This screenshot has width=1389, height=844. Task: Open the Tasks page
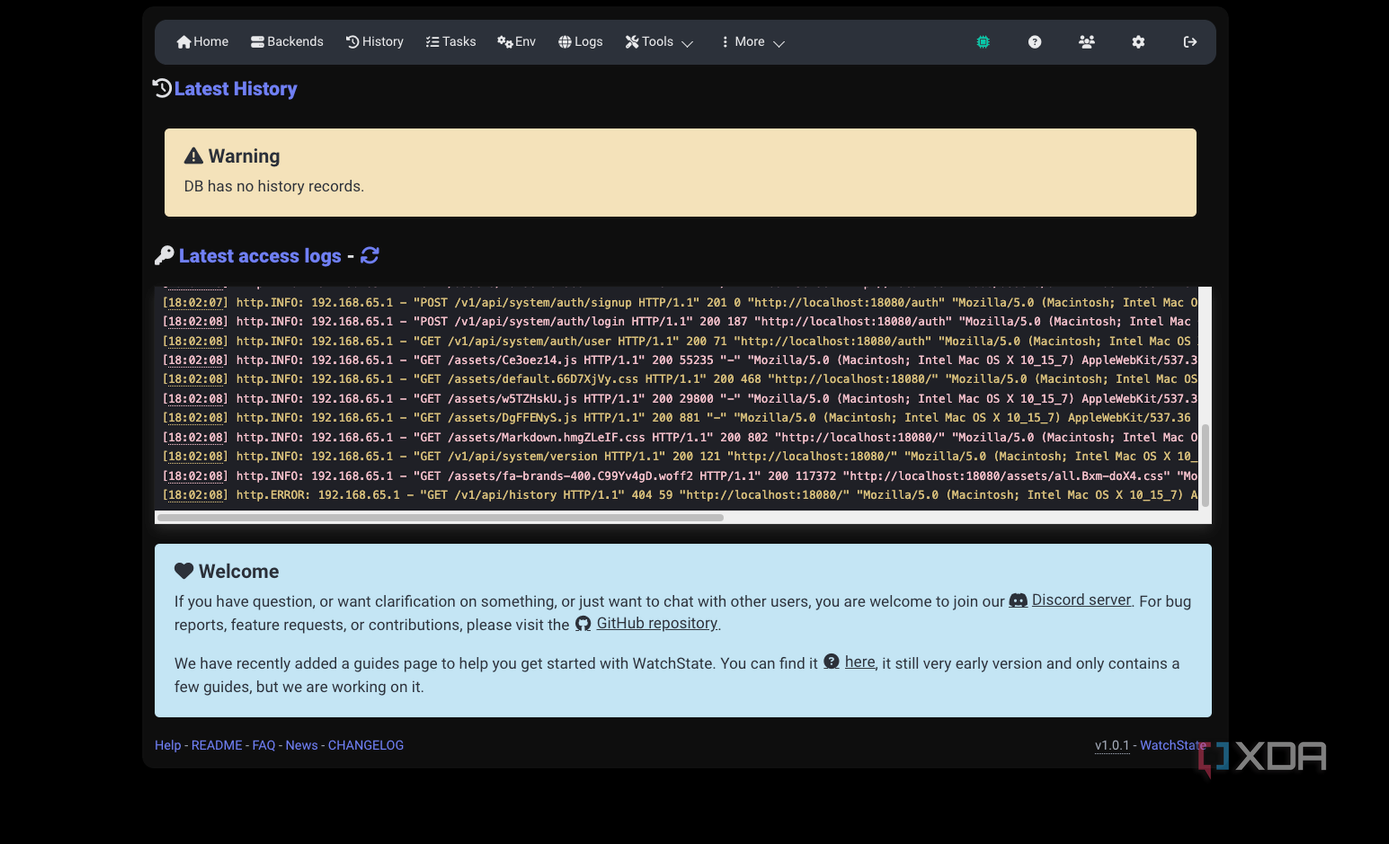coord(451,42)
